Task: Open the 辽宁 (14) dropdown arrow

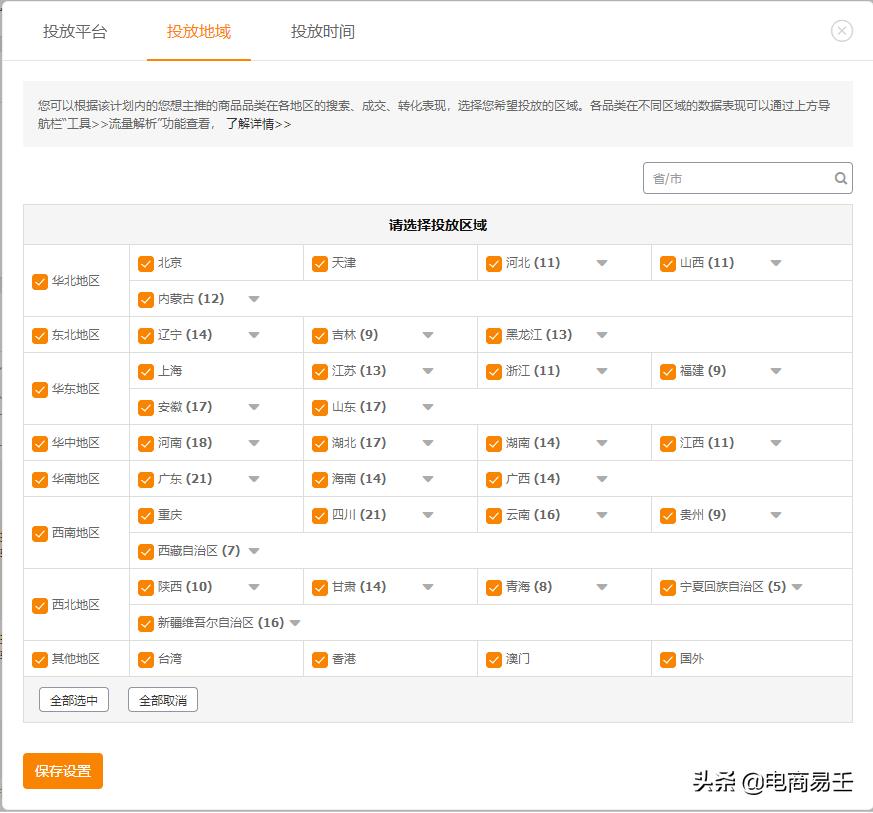Action: coord(254,335)
